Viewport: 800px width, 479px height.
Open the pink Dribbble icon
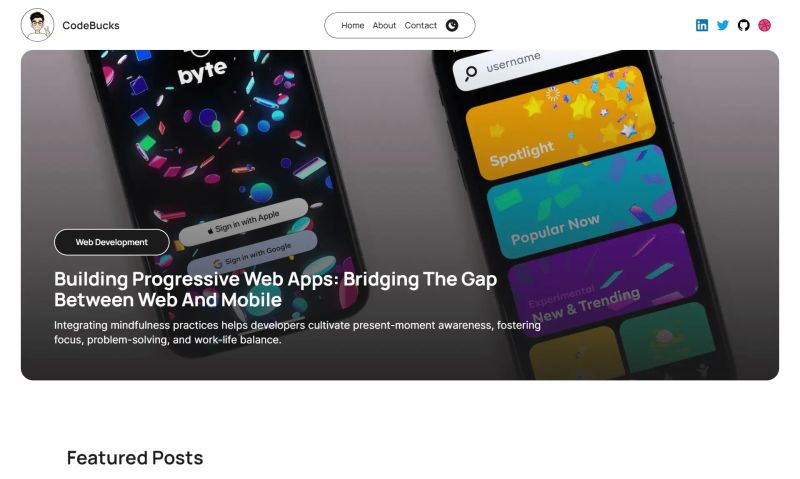click(x=764, y=25)
